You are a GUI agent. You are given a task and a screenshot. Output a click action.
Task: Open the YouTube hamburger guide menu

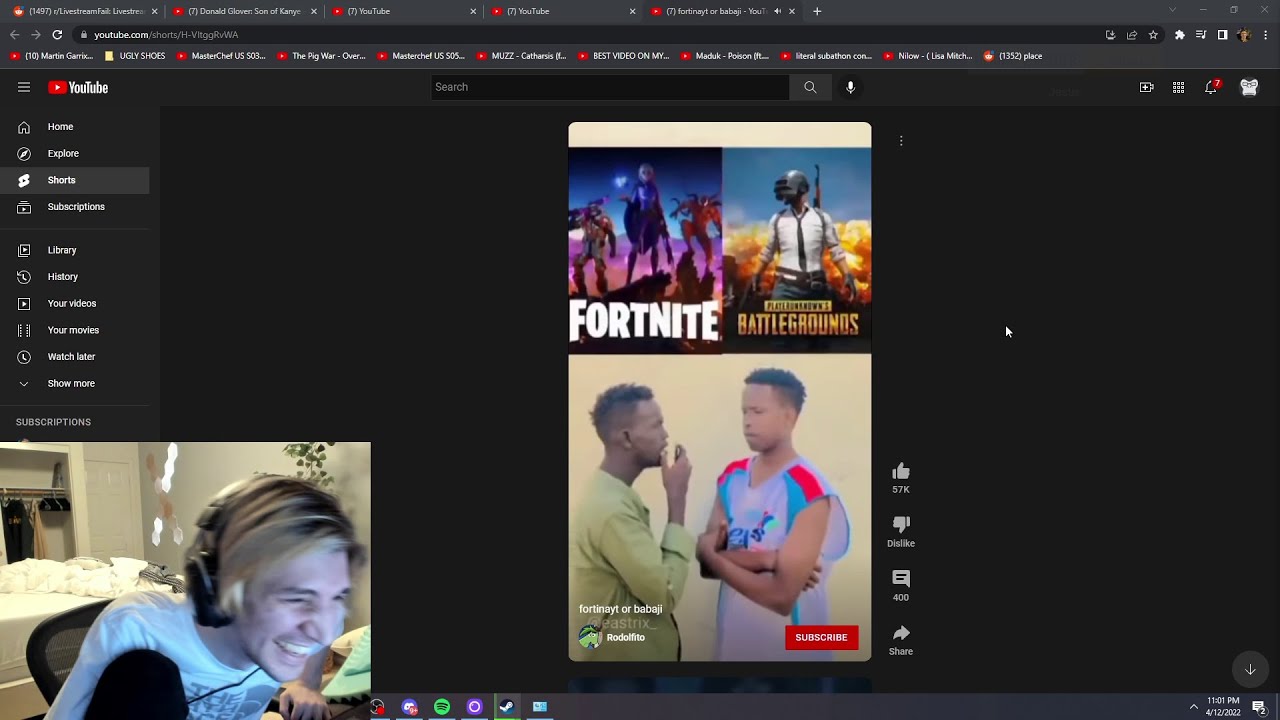[24, 87]
